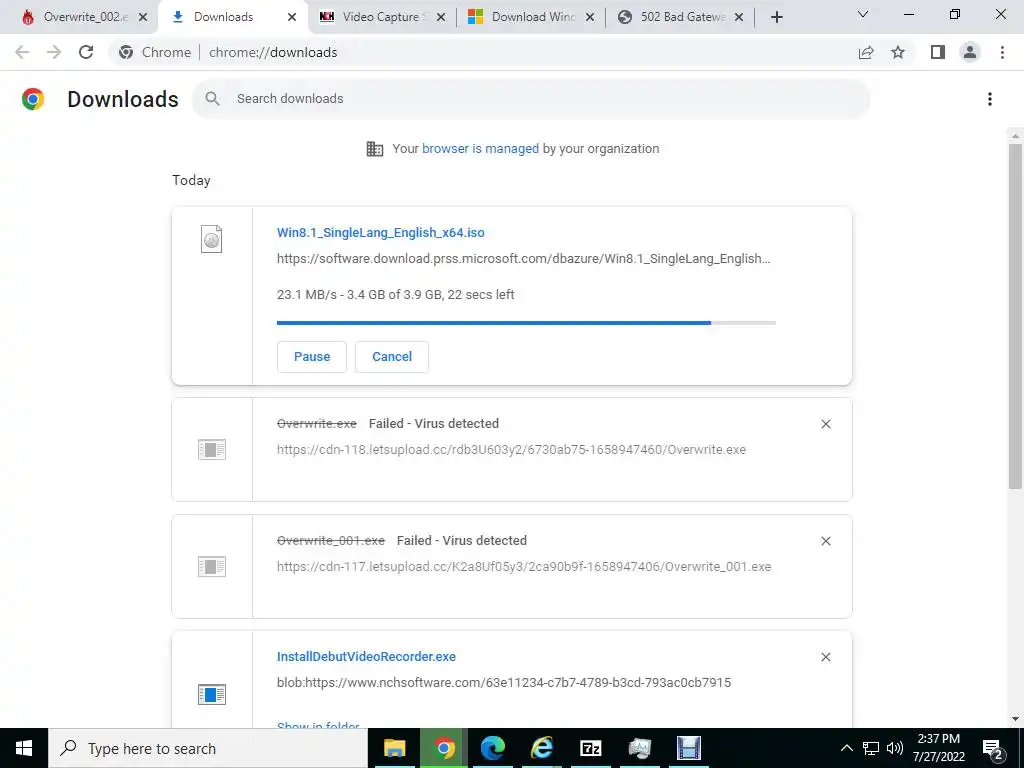Close the Video Capture tab
The width and height of the screenshot is (1024, 768).
pos(441,17)
